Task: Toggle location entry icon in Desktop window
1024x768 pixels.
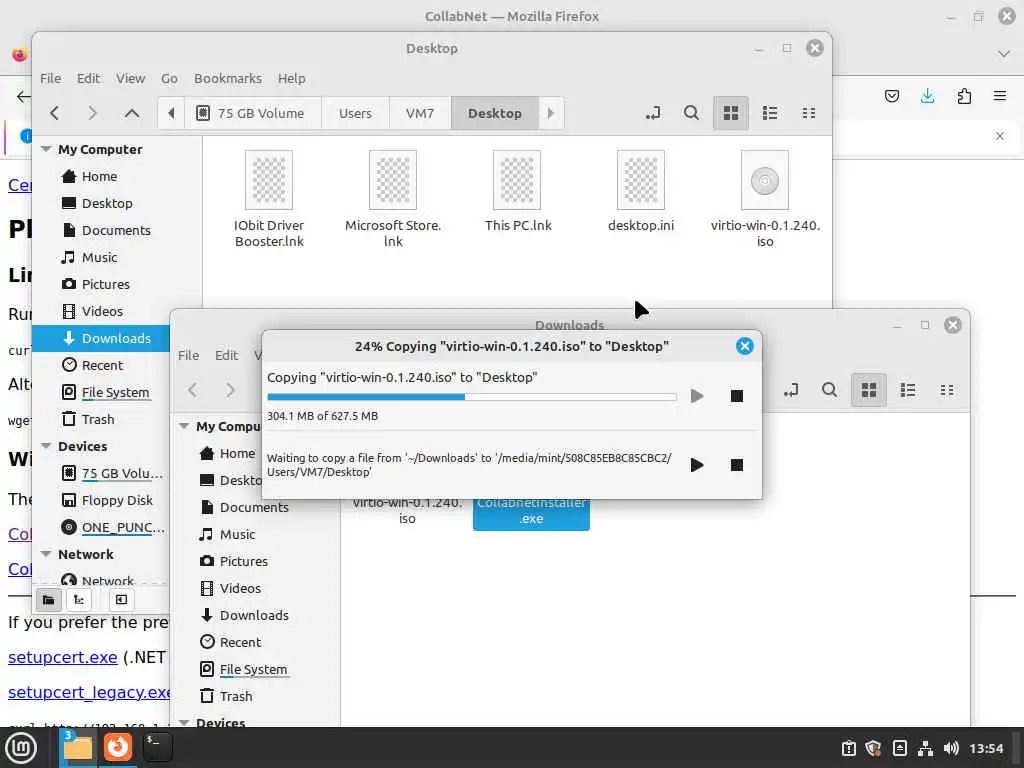Action: 652,113
